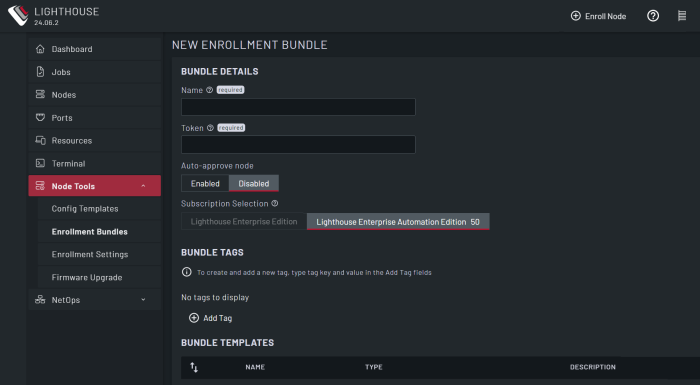Click the Subscription Selection help icon
This screenshot has height=385, width=700.
click(275, 203)
